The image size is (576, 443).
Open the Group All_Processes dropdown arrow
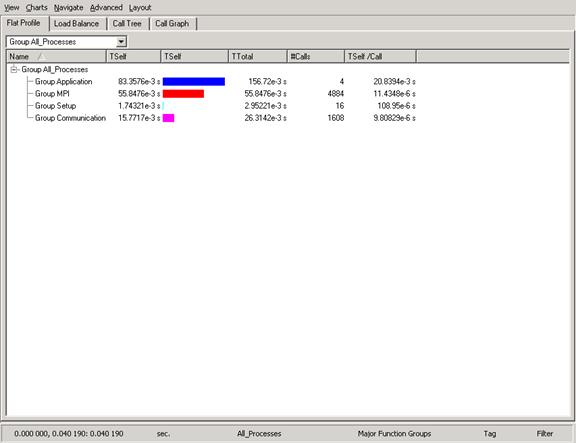[x=121, y=42]
